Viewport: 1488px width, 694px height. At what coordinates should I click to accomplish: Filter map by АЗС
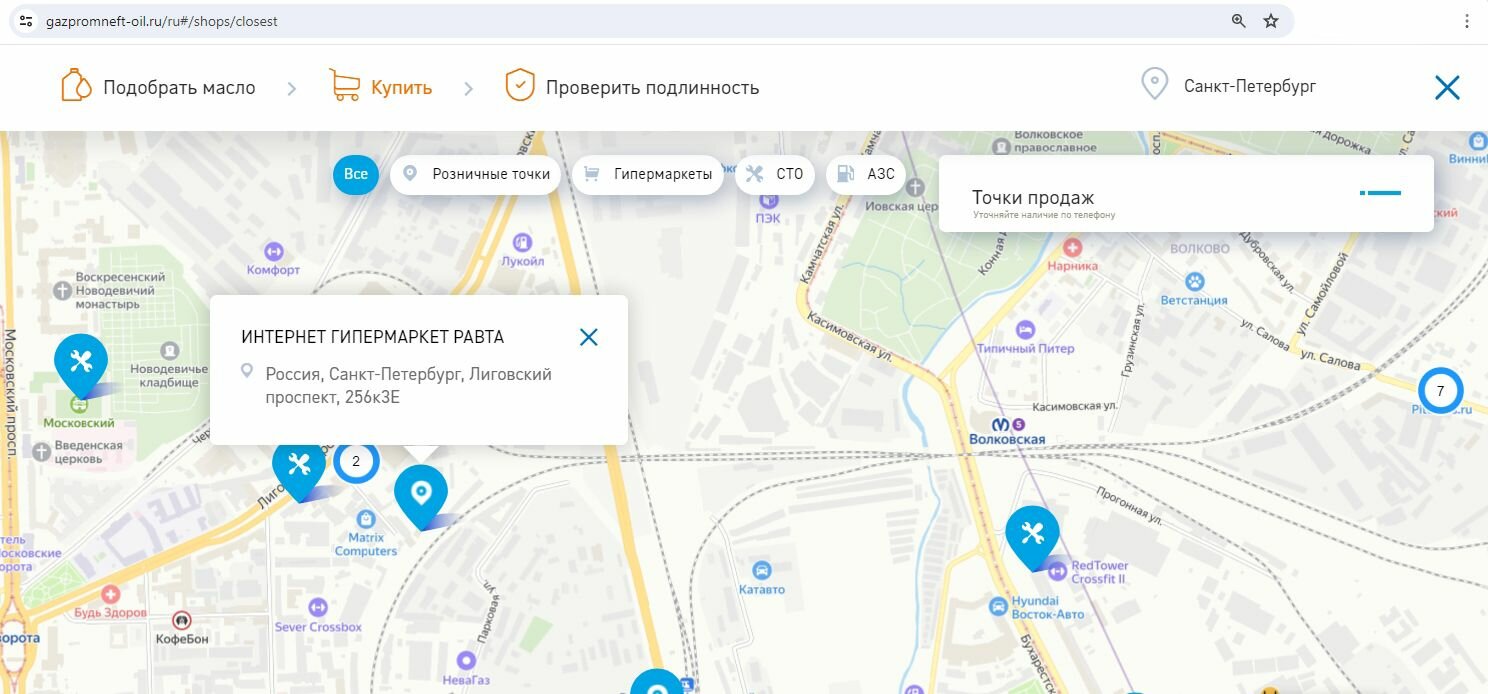(866, 174)
